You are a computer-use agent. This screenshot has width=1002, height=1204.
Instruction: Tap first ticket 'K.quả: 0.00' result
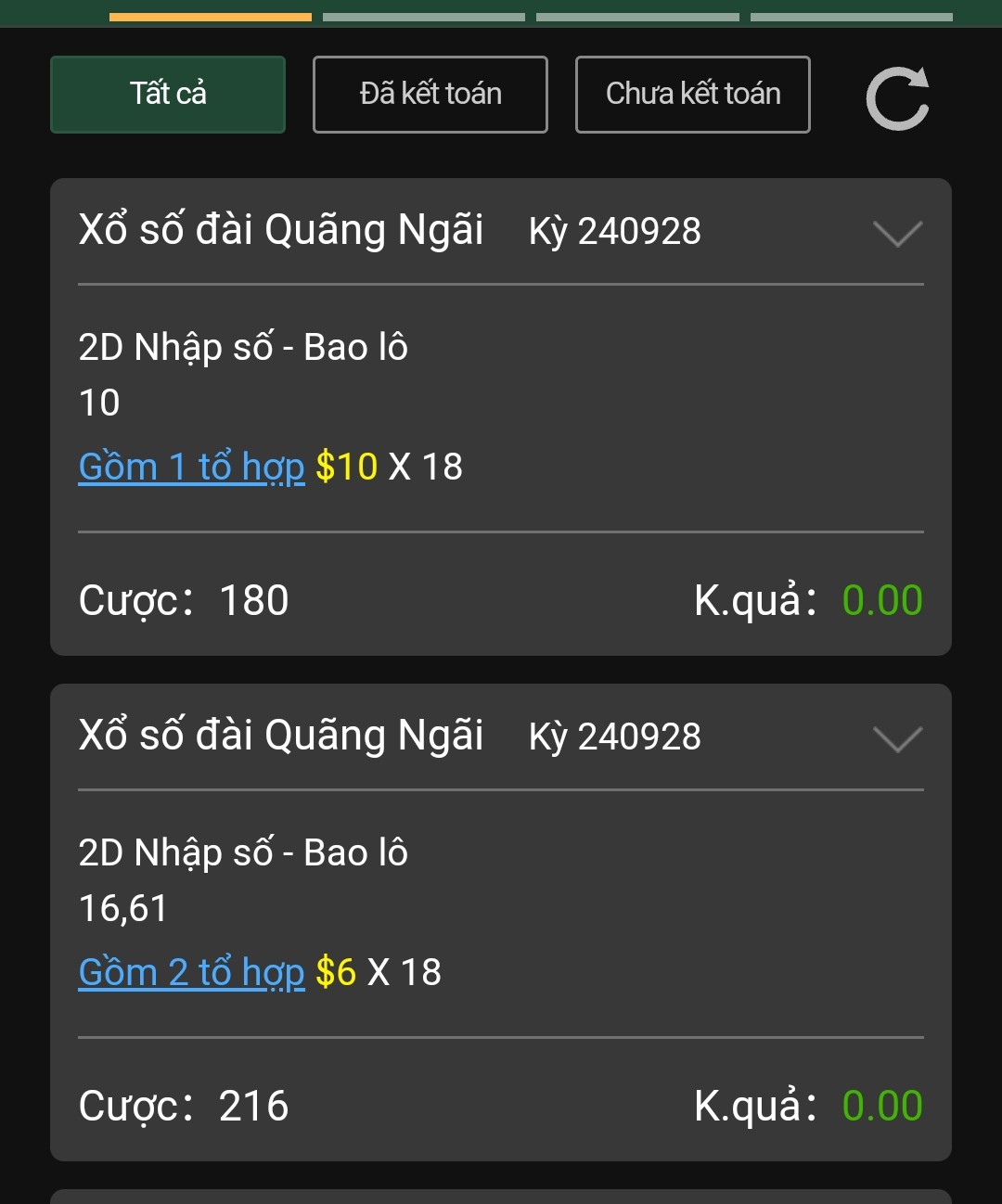point(808,600)
